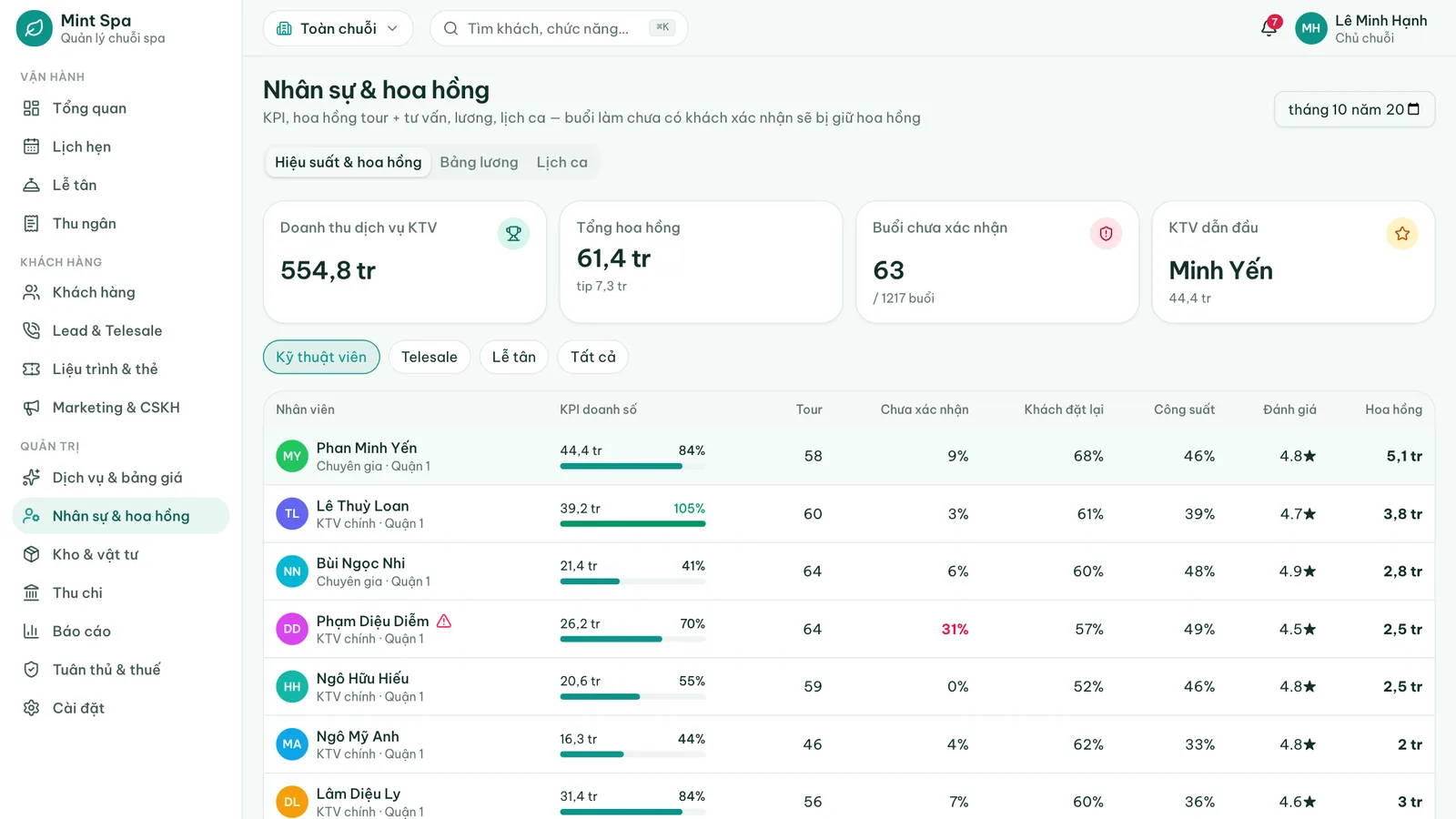This screenshot has height=819, width=1456.
Task: Click the trophy icon on revenue card
Action: coord(513,234)
